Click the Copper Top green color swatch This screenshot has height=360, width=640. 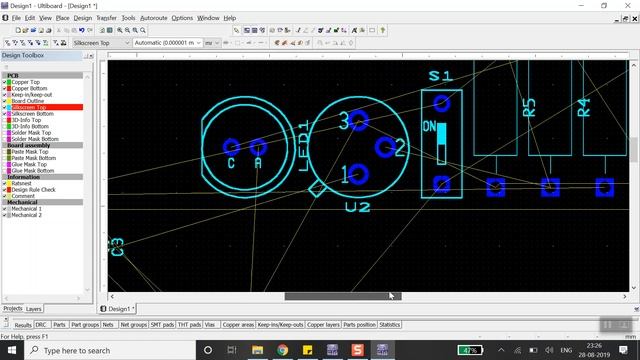9,82
